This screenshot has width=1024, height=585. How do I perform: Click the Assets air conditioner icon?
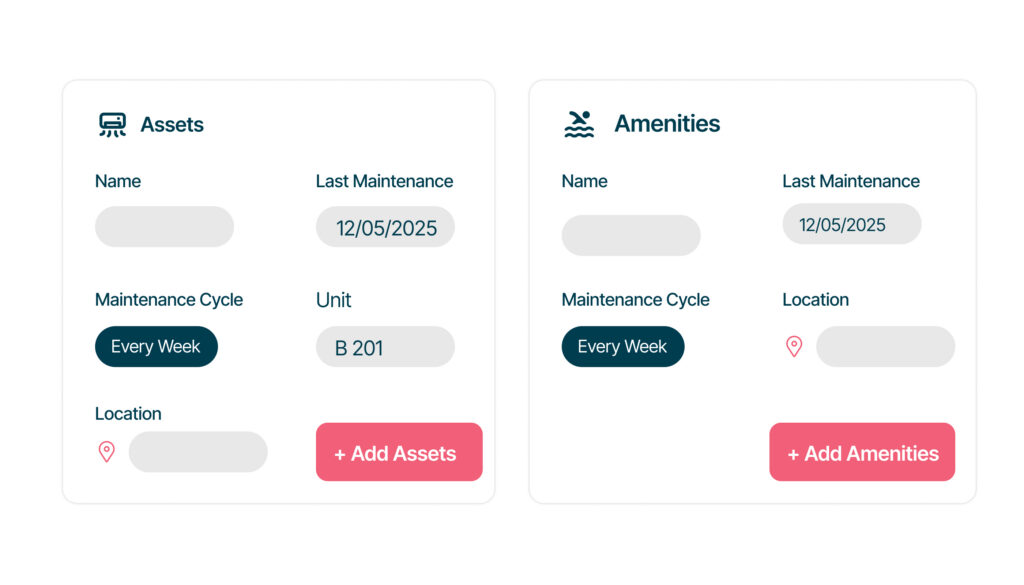112,125
